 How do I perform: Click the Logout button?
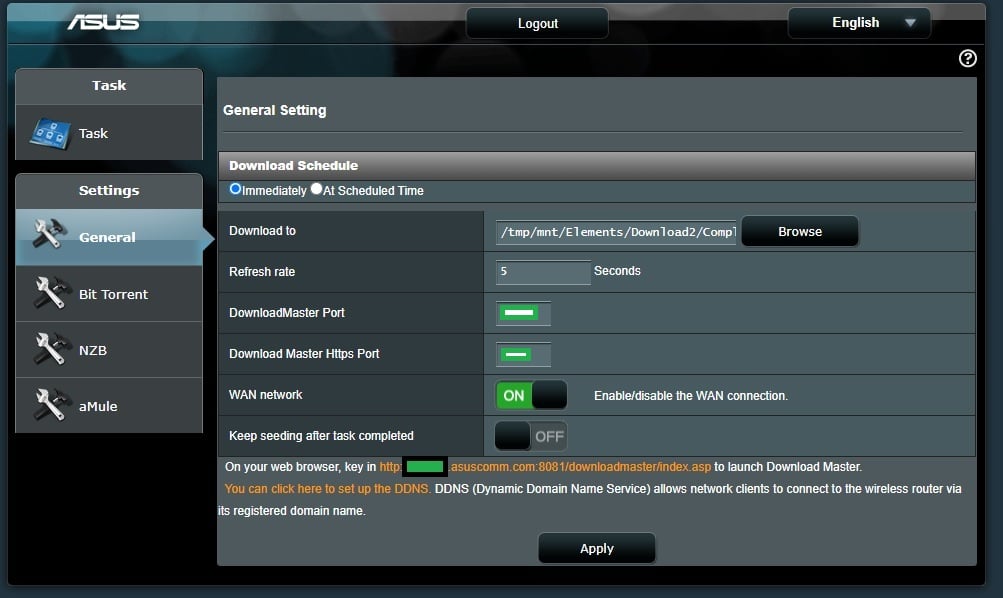coord(537,24)
